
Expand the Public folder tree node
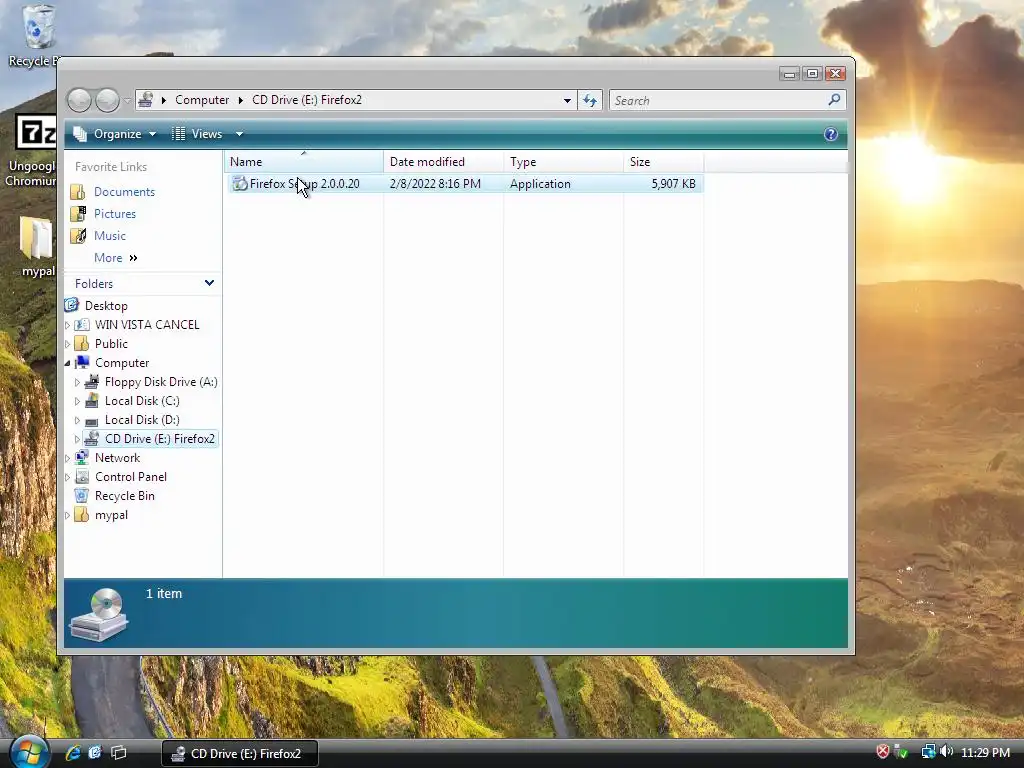tap(67, 344)
